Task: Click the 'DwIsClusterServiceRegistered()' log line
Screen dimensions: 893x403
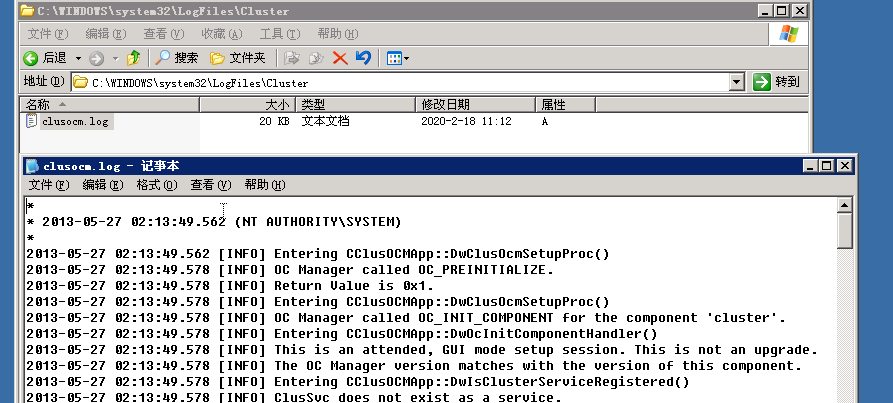Action: pos(358,381)
